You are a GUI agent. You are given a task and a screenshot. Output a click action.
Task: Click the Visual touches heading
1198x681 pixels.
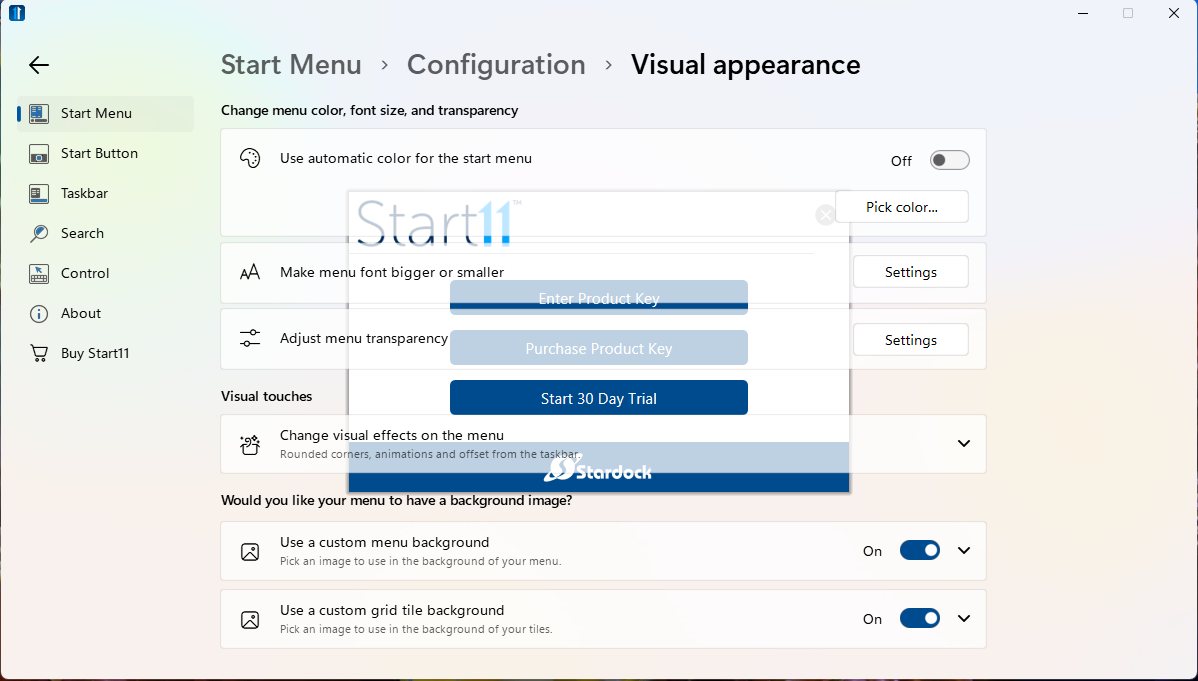pyautogui.click(x=267, y=396)
